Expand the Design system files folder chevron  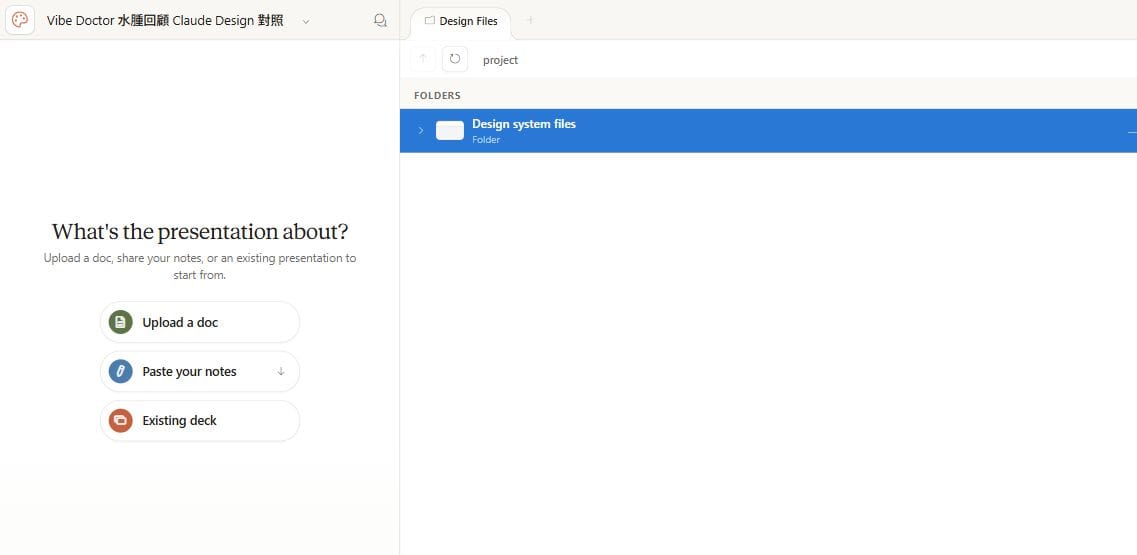[421, 131]
